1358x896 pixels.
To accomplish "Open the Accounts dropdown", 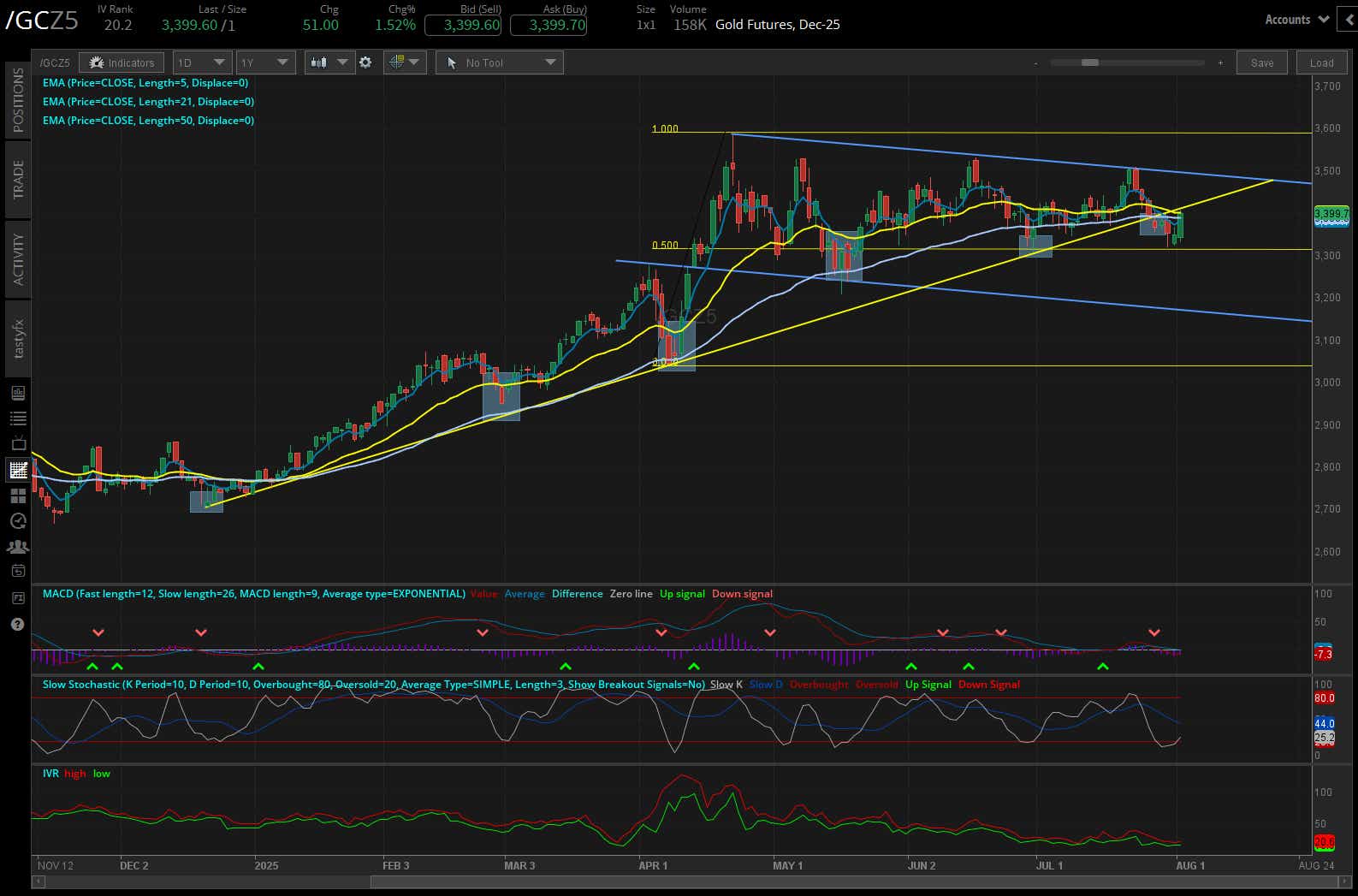I will pyautogui.click(x=1296, y=20).
